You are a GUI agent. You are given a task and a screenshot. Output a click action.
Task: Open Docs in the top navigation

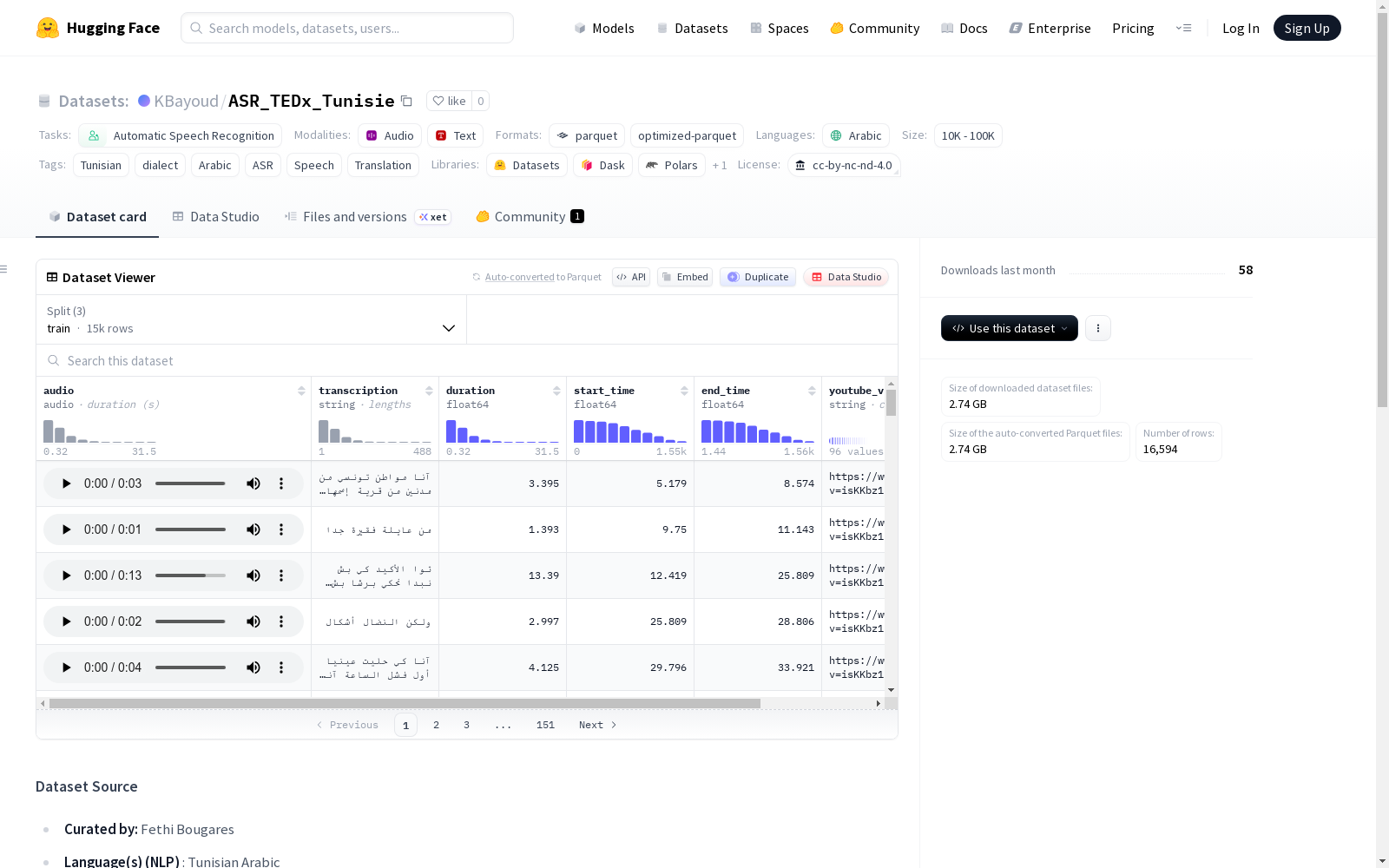(x=964, y=28)
